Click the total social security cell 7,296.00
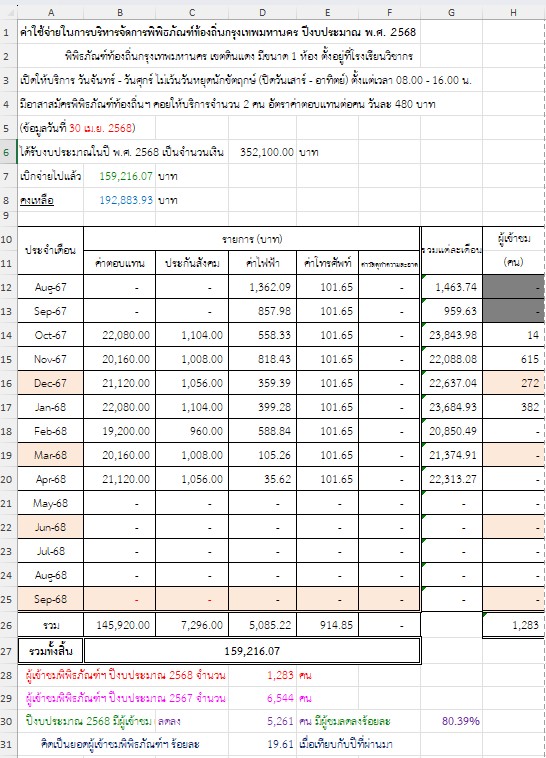 tap(192, 625)
